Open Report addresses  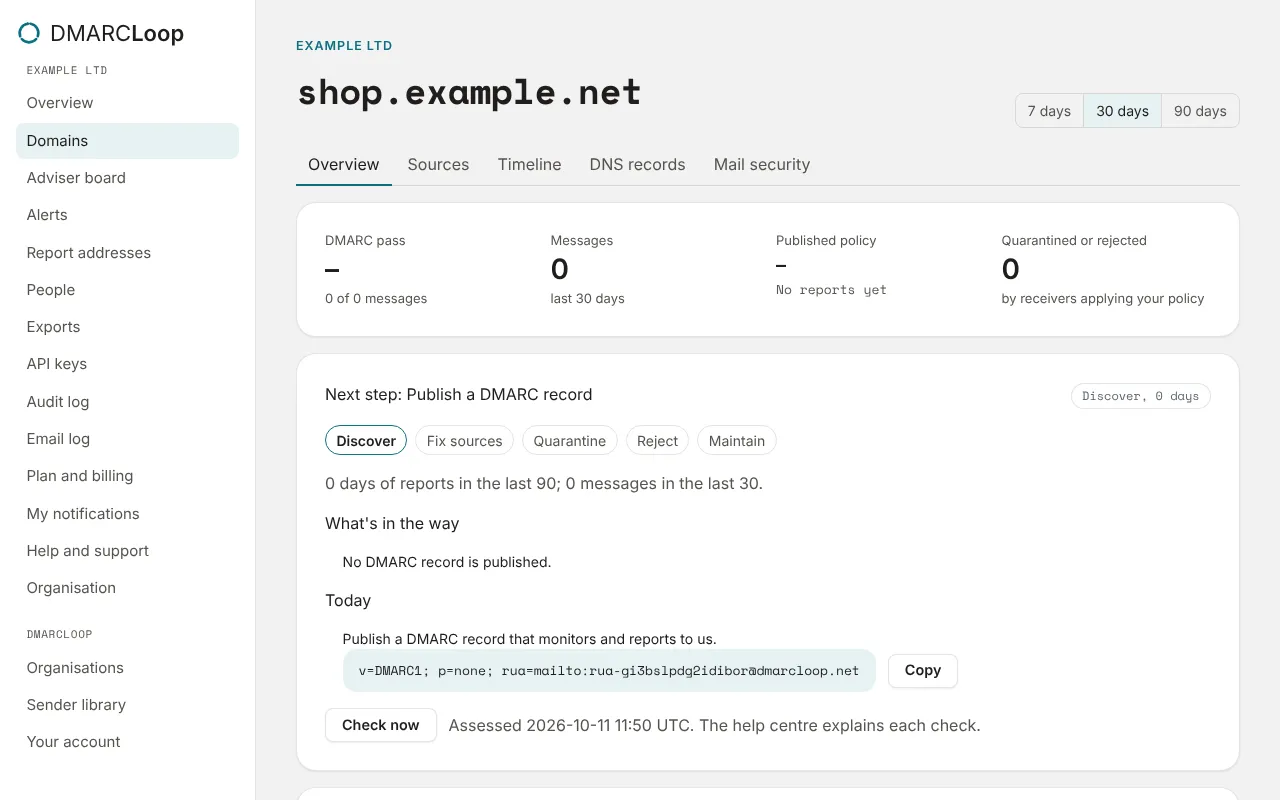click(x=127, y=253)
